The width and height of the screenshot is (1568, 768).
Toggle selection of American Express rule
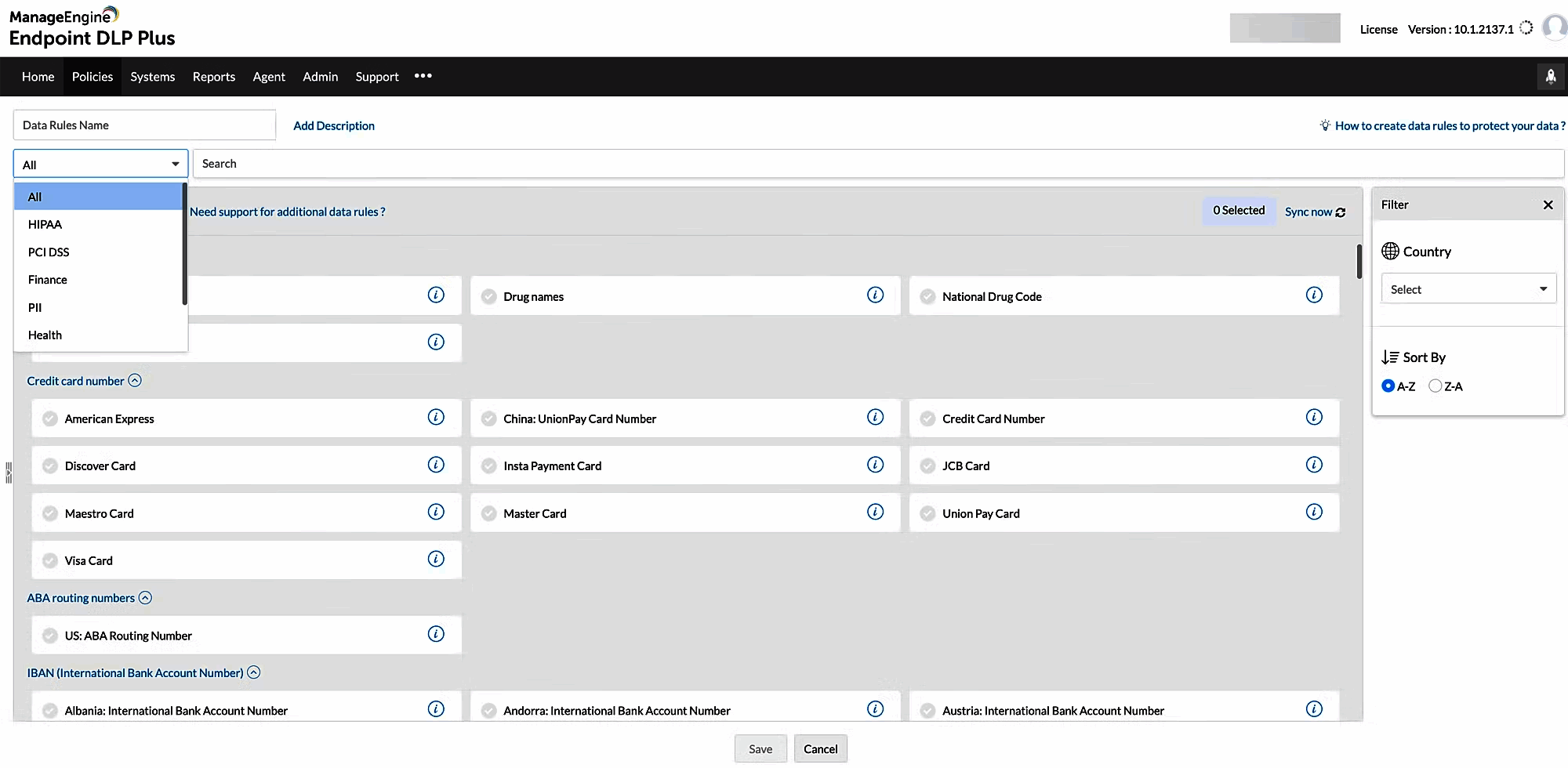coord(49,418)
